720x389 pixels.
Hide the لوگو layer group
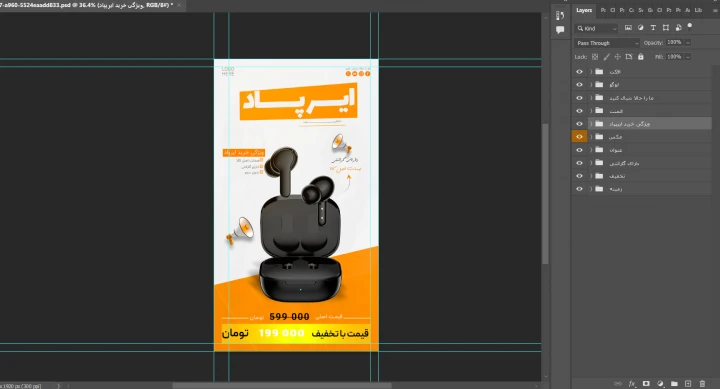coord(579,85)
